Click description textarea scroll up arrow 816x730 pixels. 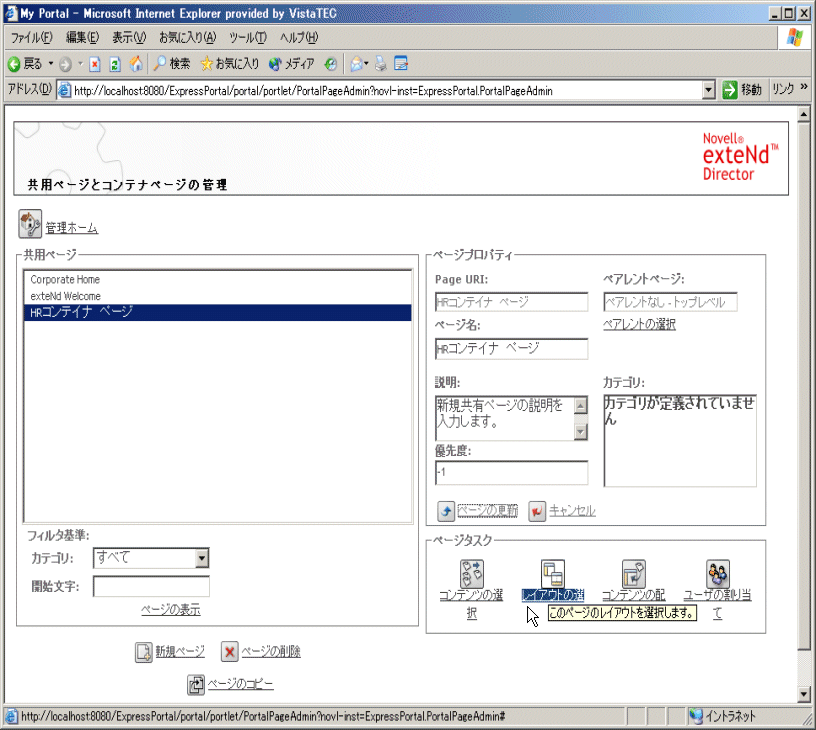[x=581, y=405]
